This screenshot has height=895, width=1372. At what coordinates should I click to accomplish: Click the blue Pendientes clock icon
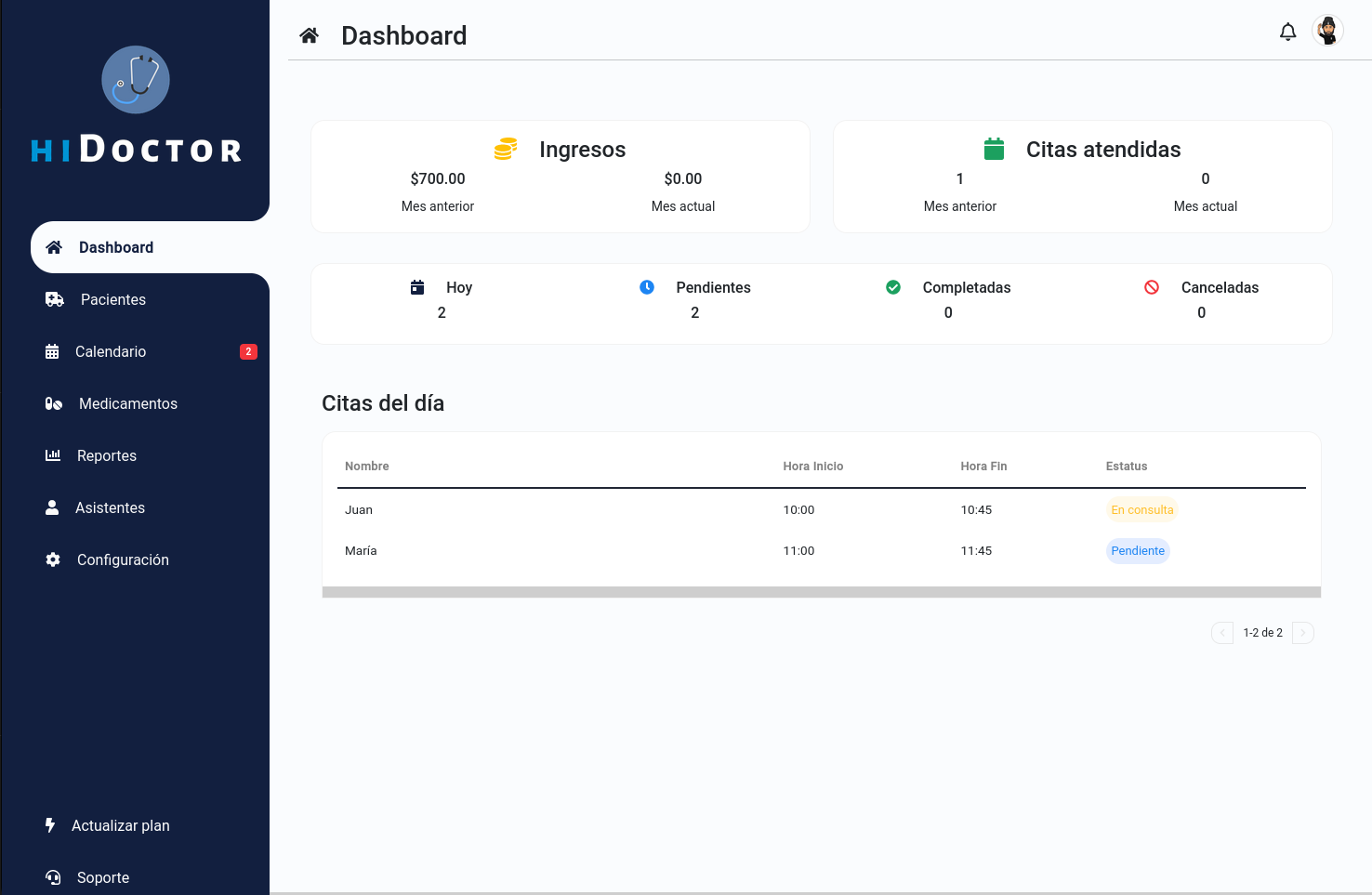tap(647, 287)
